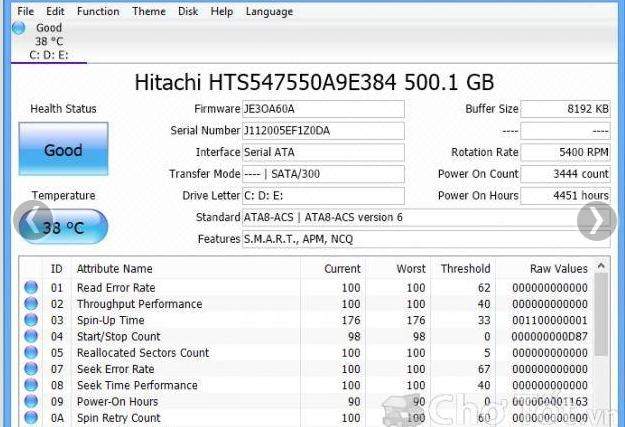Go to next image with right arrow
Image resolution: width=625 pixels, height=427 pixels.
[597, 221]
